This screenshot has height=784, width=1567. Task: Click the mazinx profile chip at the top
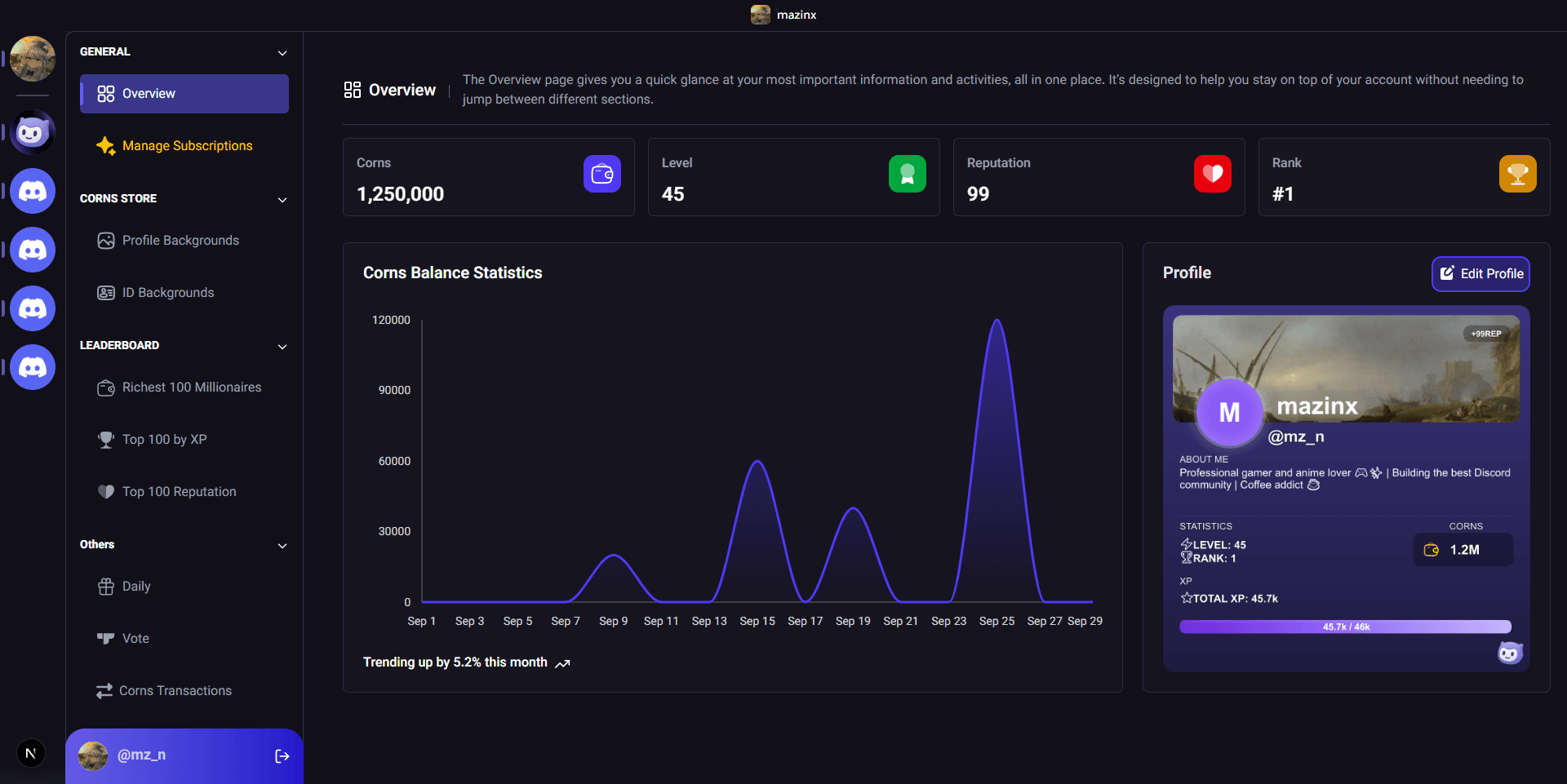(783, 14)
